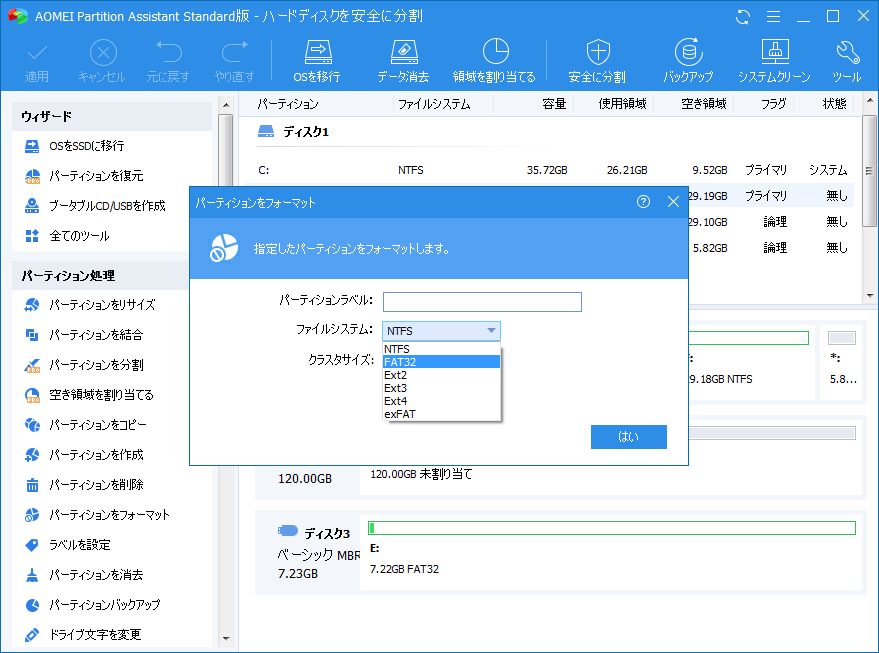Click the フラグ column header
This screenshot has width=879, height=653.
(x=774, y=104)
